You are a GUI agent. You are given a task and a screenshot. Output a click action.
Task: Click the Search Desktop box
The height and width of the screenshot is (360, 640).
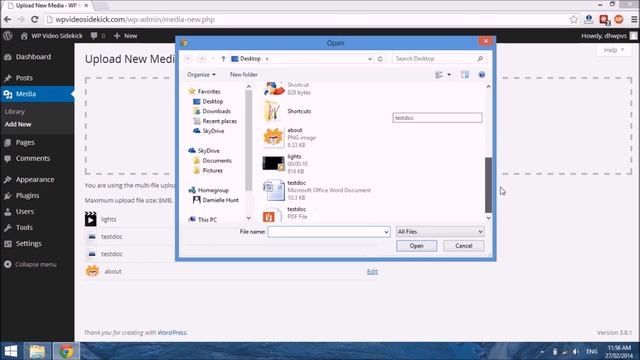[434, 59]
